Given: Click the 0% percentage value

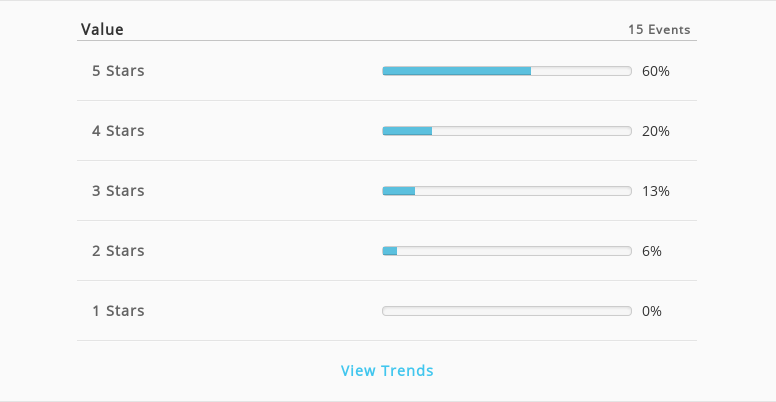Looking at the screenshot, I should pyautogui.click(x=652, y=311).
